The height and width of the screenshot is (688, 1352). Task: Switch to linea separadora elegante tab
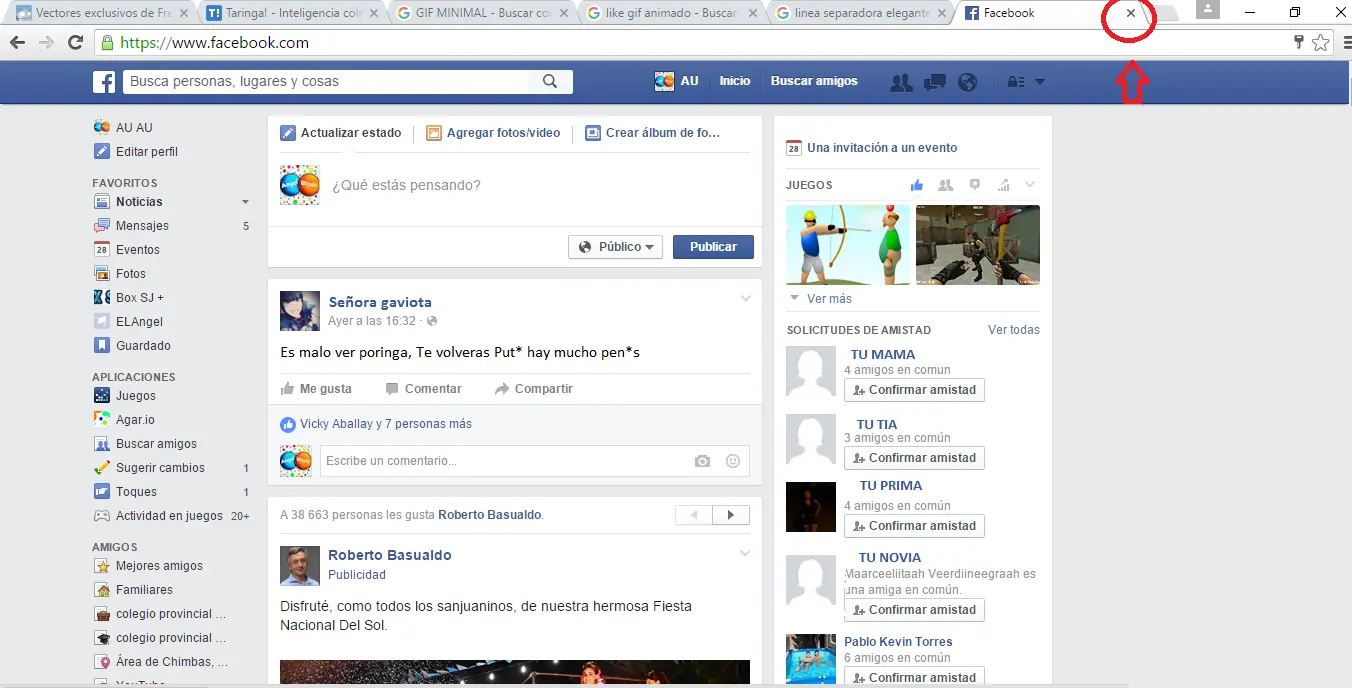point(862,14)
